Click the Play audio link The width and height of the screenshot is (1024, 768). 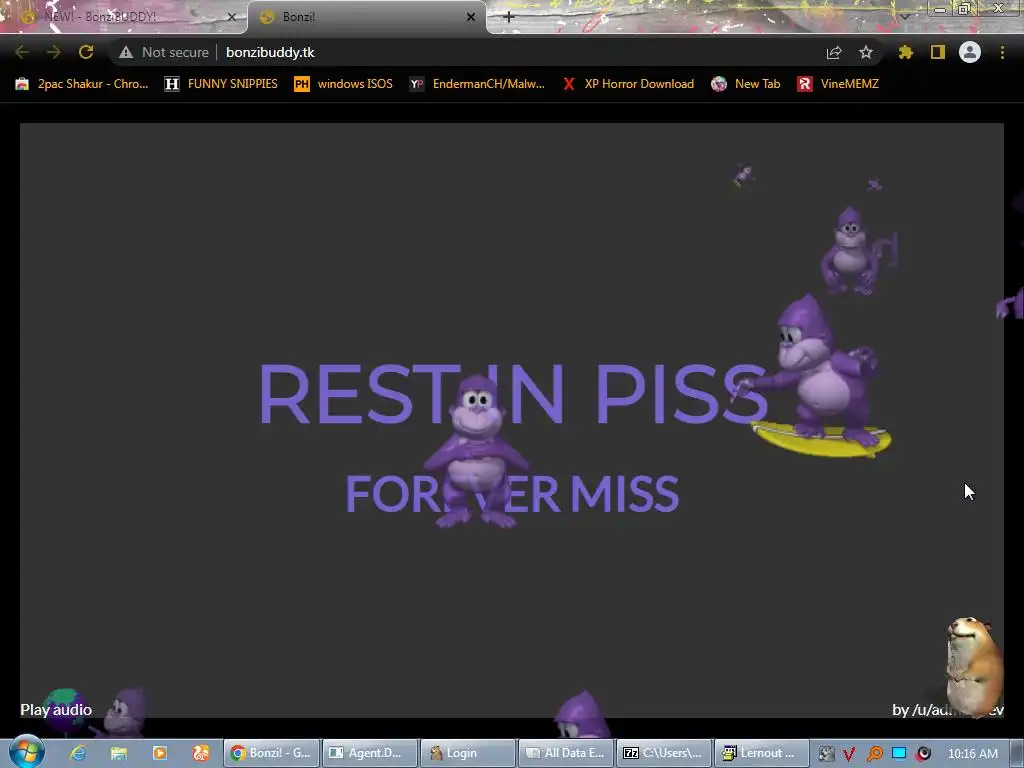(56, 709)
